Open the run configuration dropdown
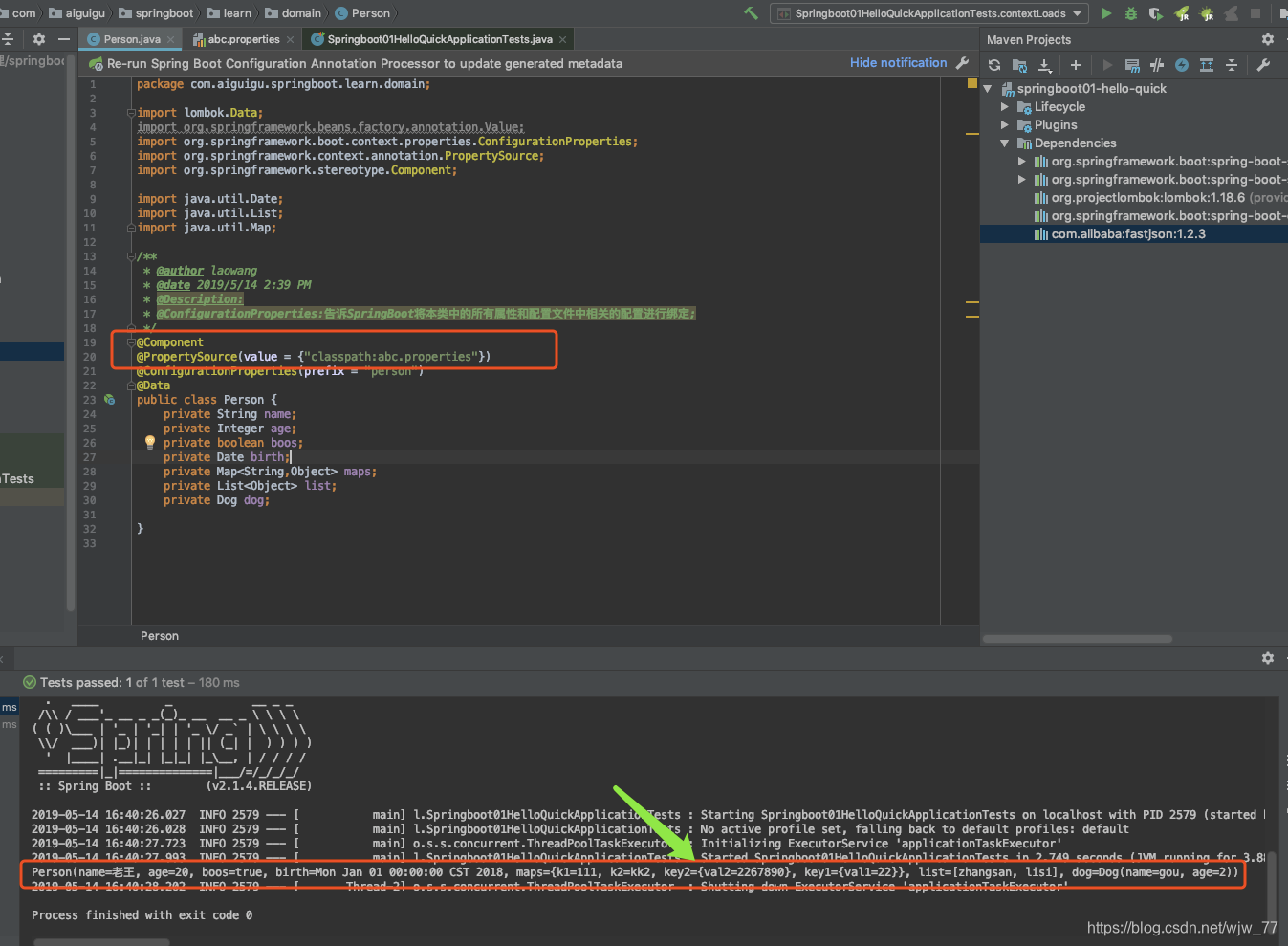1288x946 pixels. point(929,13)
